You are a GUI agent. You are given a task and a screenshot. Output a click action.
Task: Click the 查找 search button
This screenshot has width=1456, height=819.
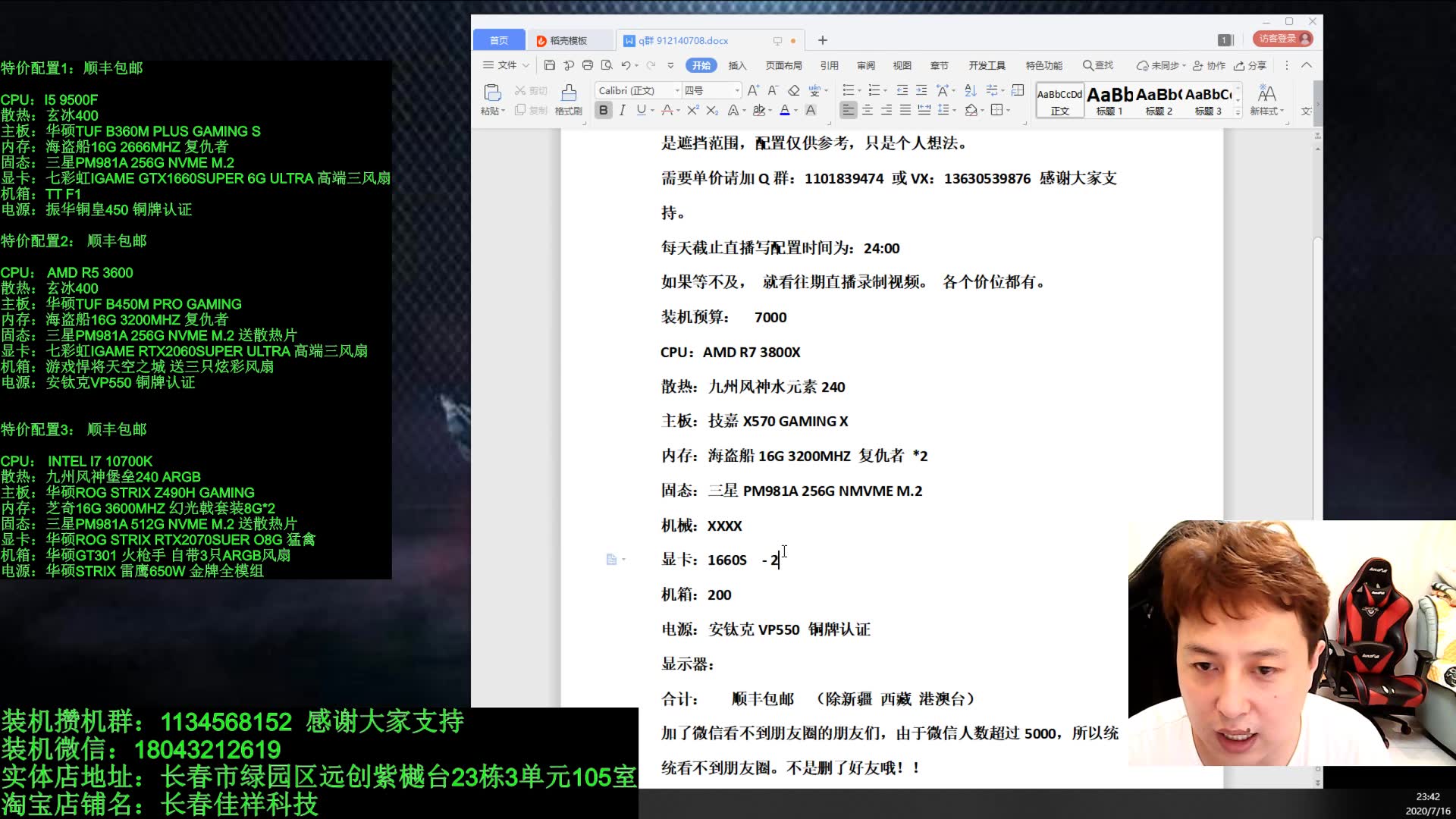[1098, 65]
